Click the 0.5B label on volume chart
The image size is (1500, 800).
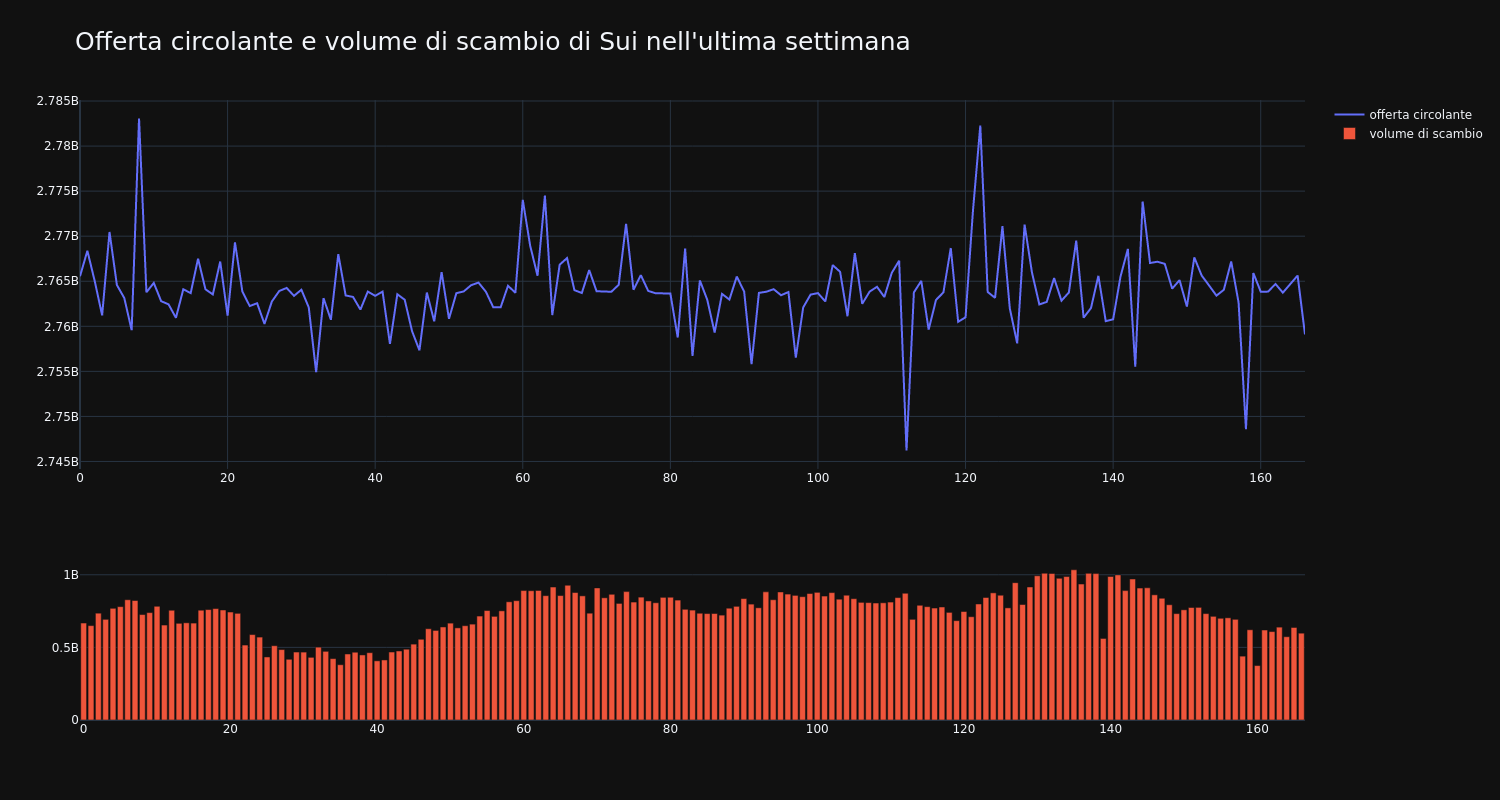click(64, 647)
